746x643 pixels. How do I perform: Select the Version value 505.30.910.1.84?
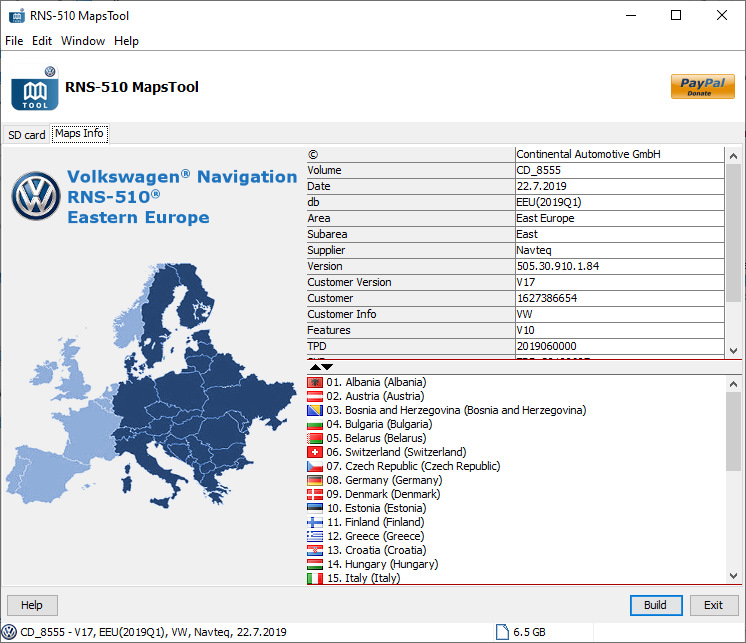(619, 266)
